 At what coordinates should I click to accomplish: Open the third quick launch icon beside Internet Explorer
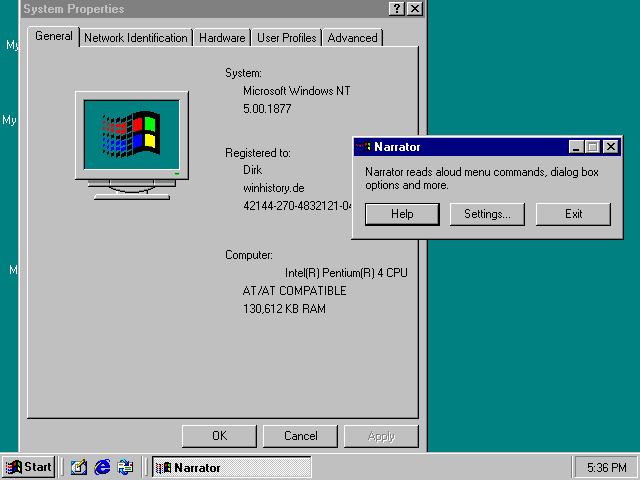125,467
